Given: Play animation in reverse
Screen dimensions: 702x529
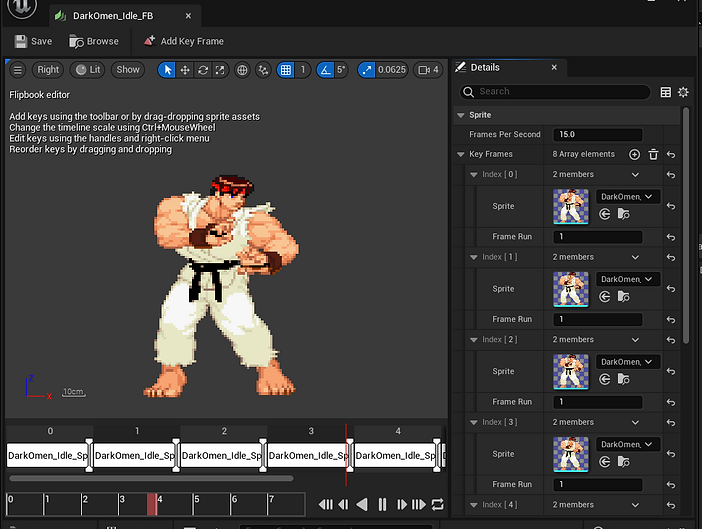Looking at the screenshot, I should (x=362, y=505).
